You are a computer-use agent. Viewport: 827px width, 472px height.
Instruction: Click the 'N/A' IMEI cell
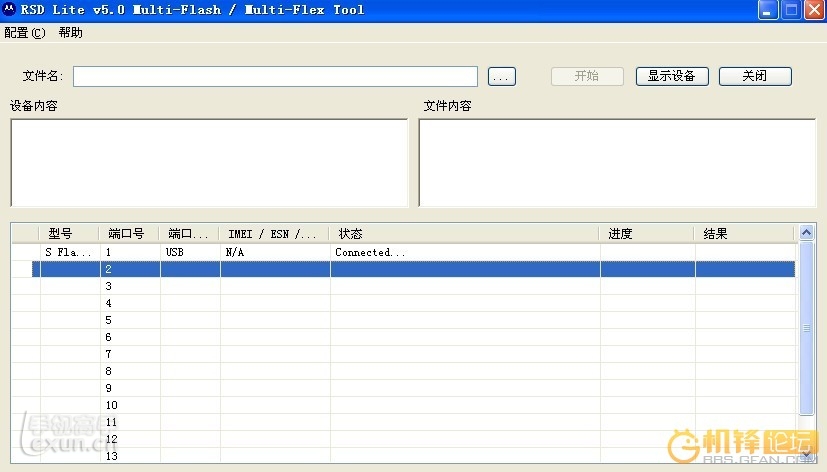pyautogui.click(x=275, y=252)
